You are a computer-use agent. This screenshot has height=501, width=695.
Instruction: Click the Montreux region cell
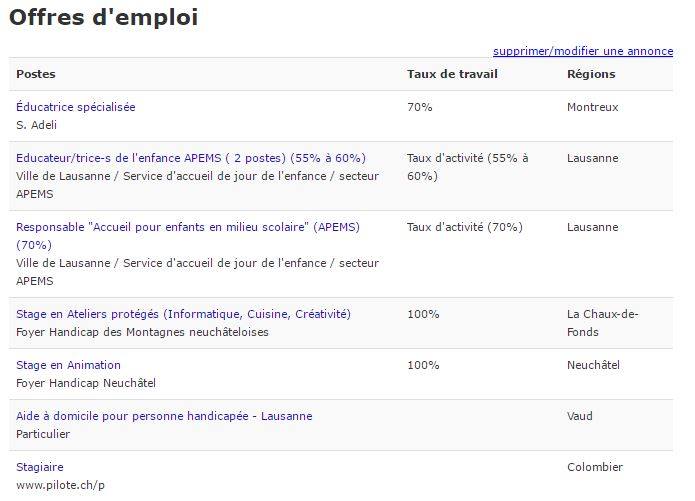[593, 107]
